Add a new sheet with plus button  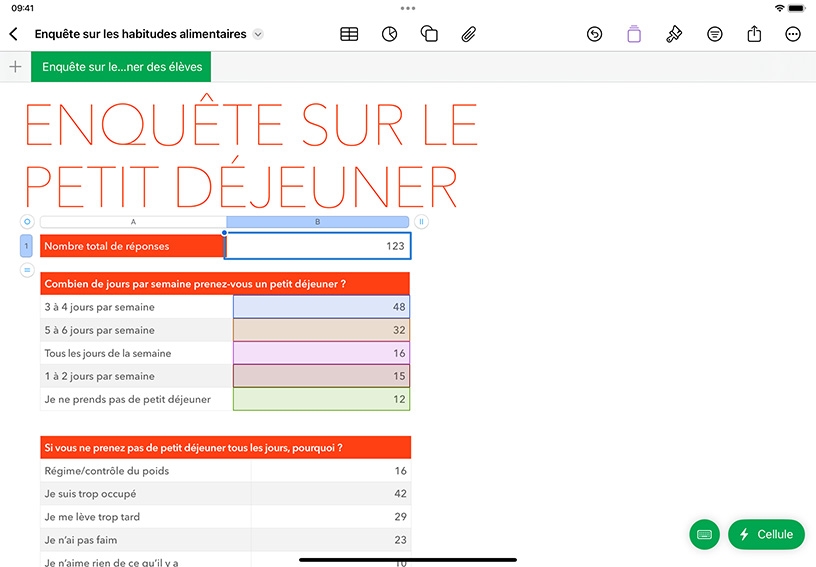point(16,67)
